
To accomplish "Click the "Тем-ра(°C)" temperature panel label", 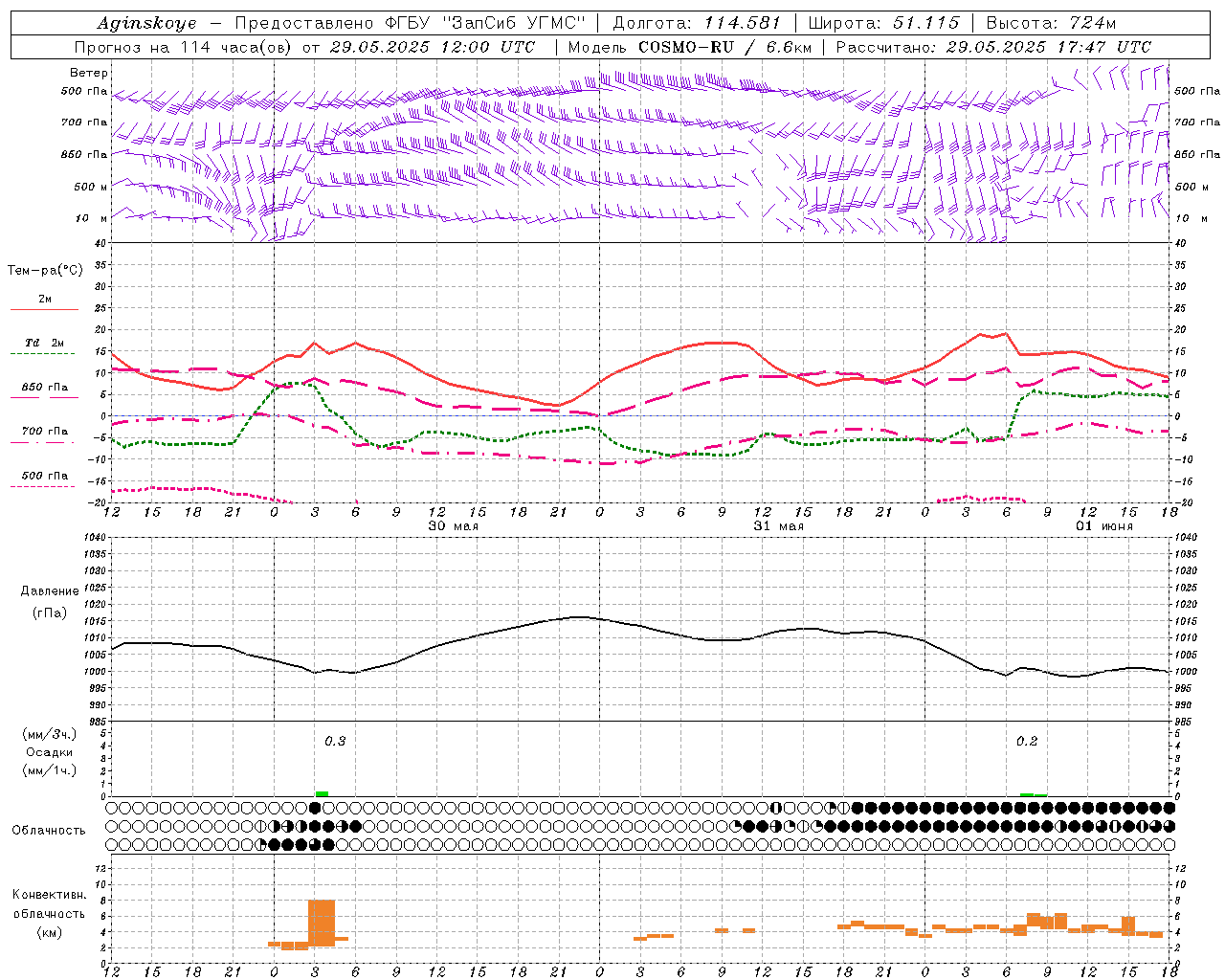I will 45,271.
